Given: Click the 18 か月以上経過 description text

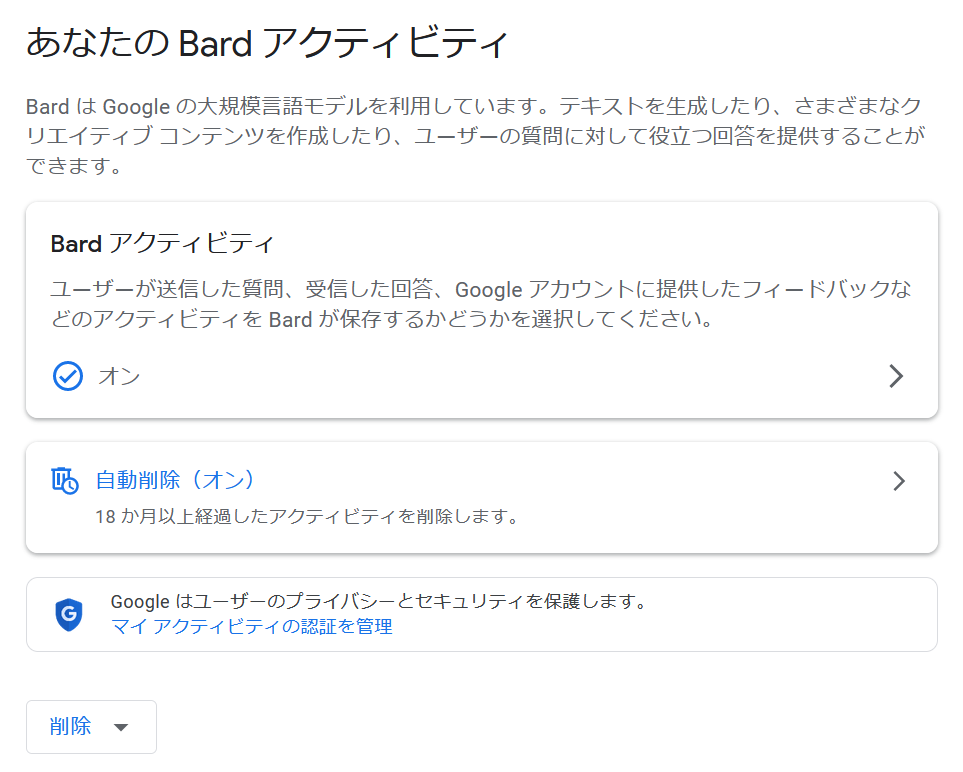Looking at the screenshot, I should [307, 517].
